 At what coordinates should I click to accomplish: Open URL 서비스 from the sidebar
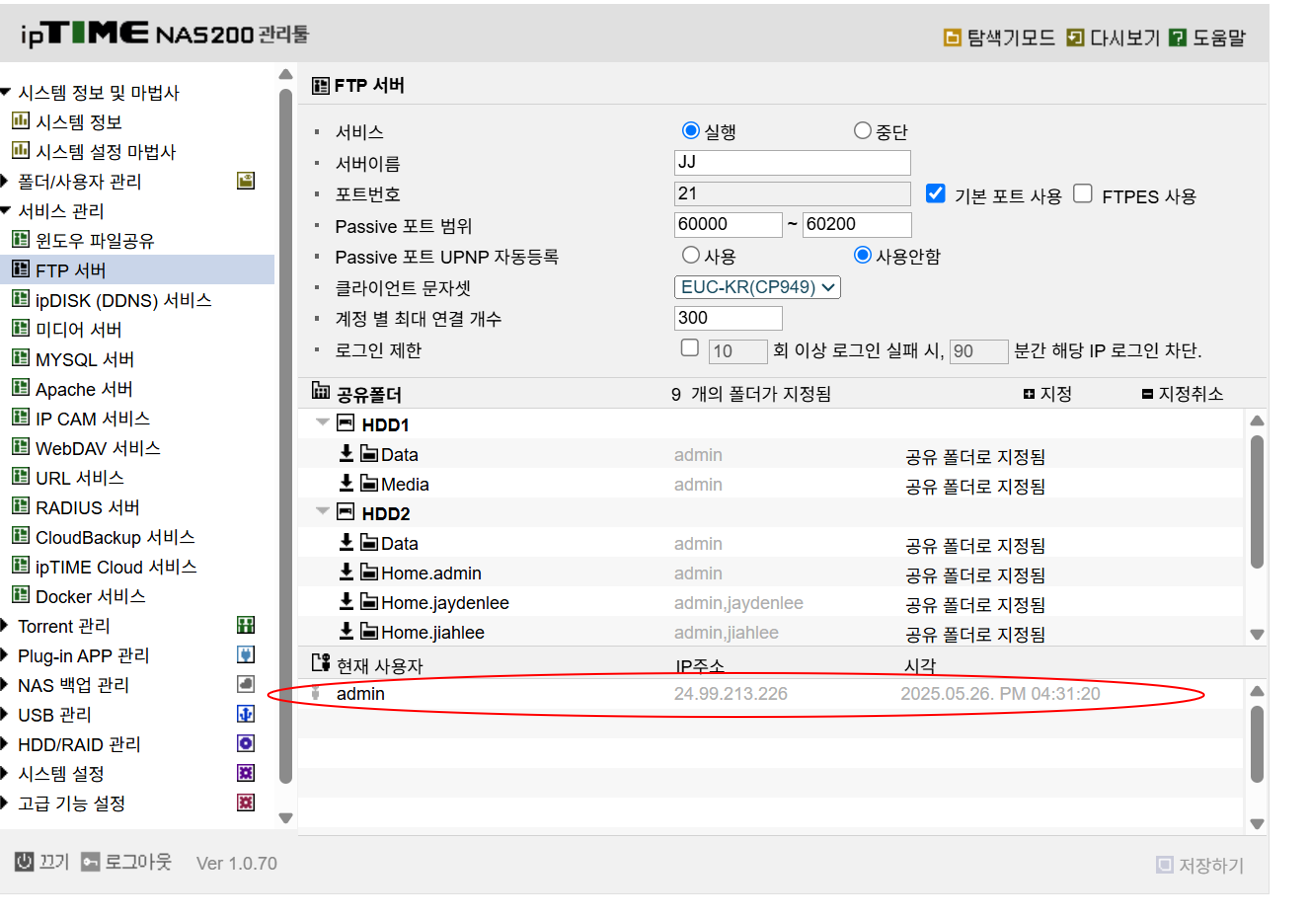point(68,477)
